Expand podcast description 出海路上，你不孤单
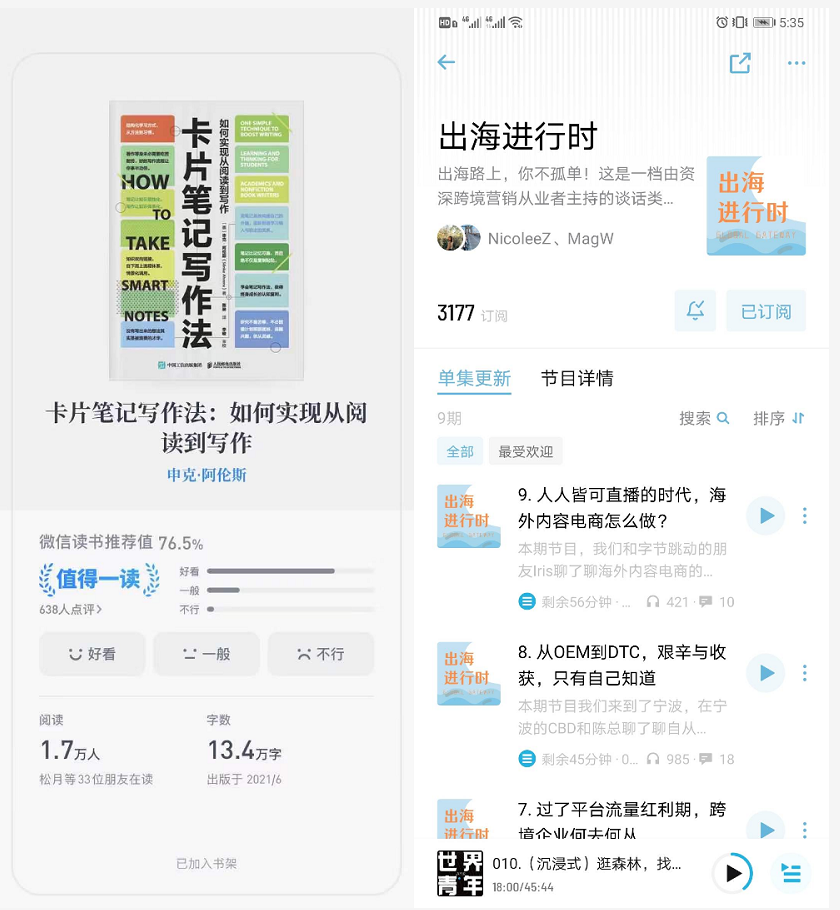The height and width of the screenshot is (910, 840). pyautogui.click(x=566, y=186)
